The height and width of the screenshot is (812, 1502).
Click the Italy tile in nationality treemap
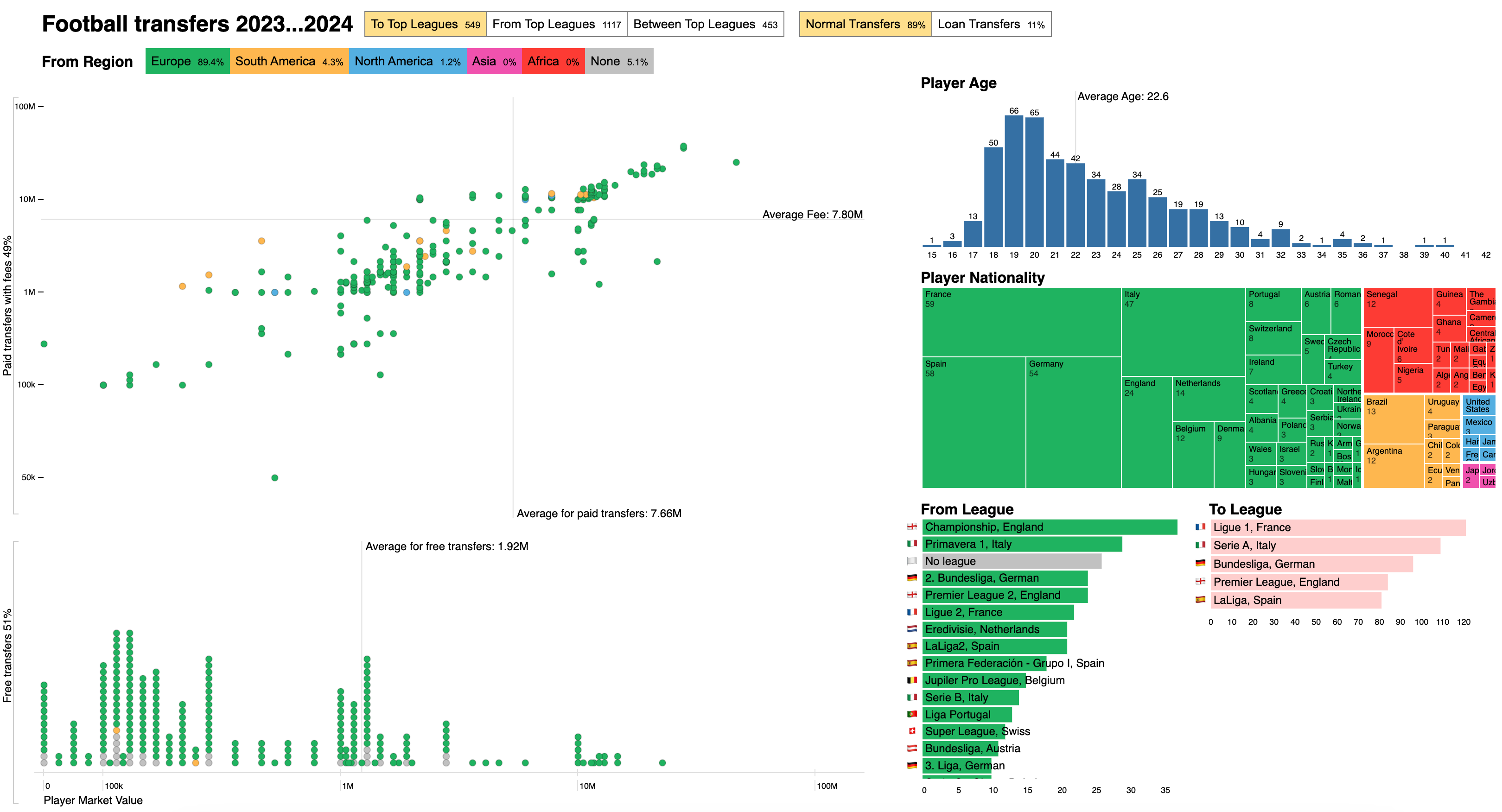tap(1184, 332)
